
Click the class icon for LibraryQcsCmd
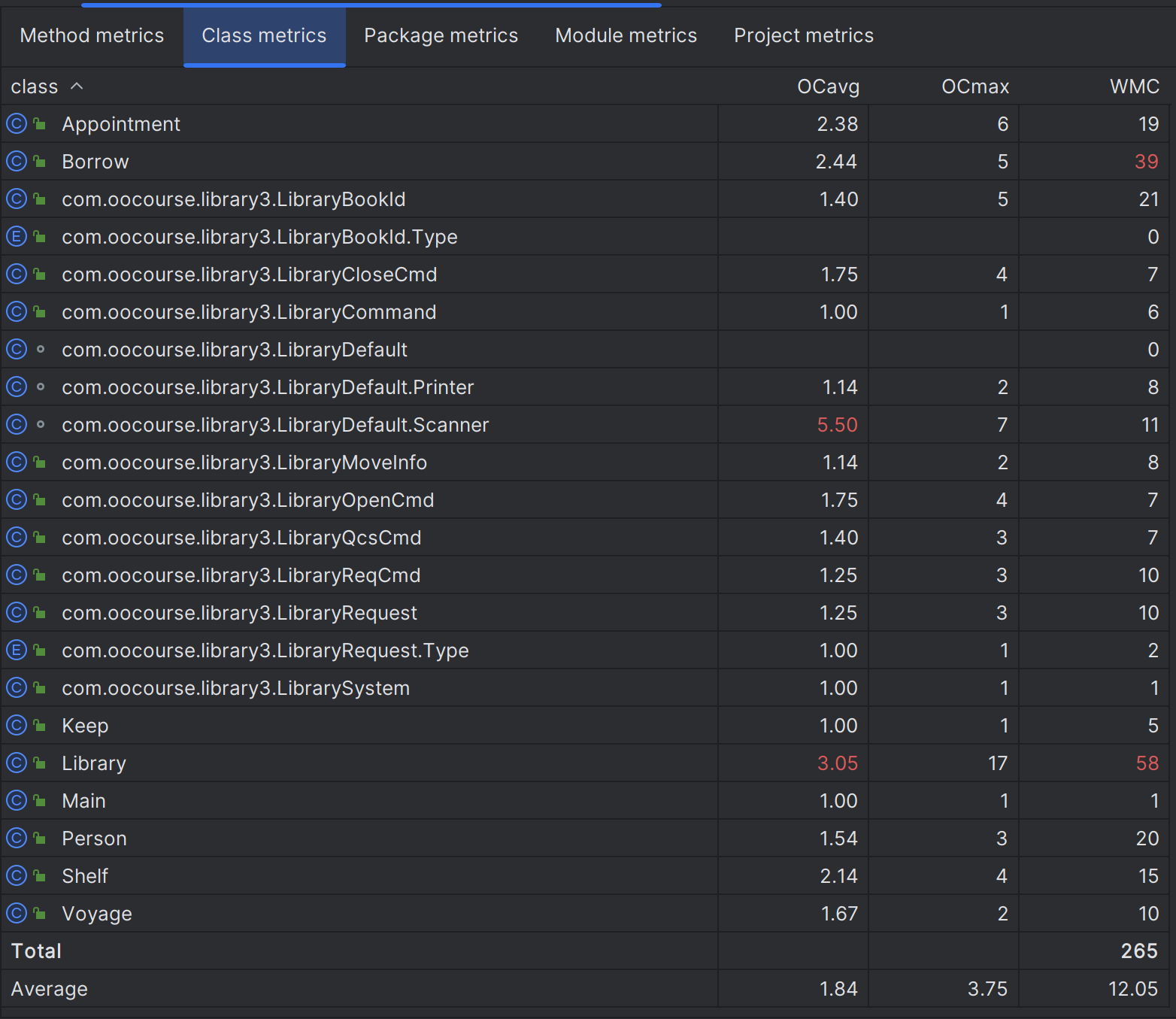click(x=17, y=537)
